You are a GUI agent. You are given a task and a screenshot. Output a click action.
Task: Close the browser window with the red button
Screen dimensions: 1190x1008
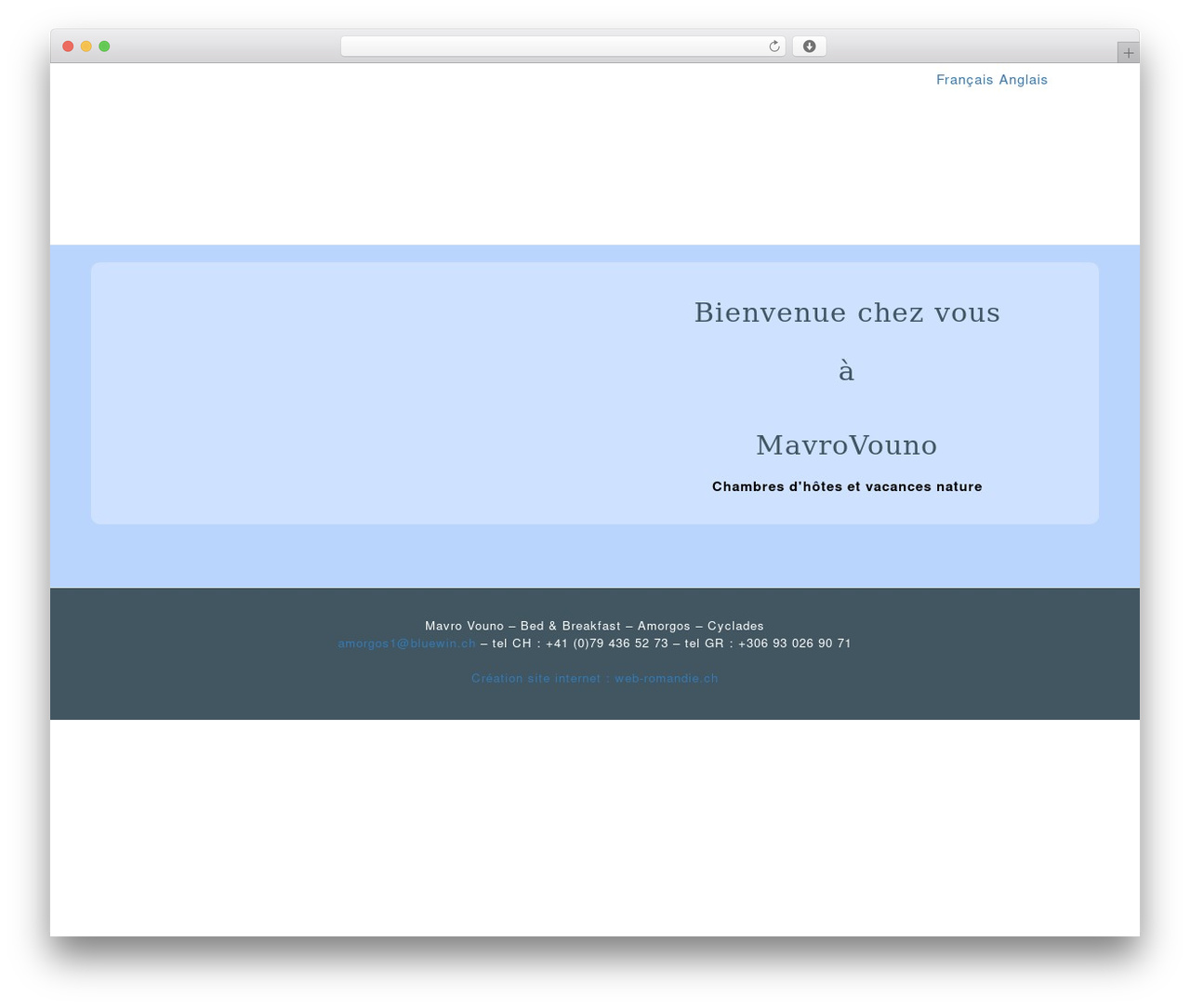(68, 46)
